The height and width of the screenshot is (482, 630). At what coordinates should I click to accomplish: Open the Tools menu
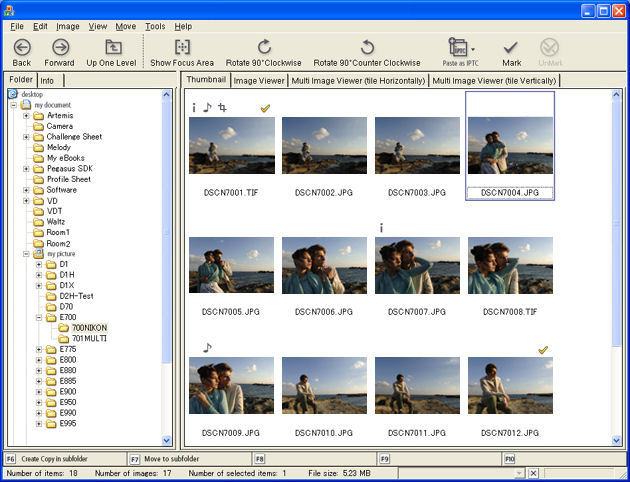[155, 25]
